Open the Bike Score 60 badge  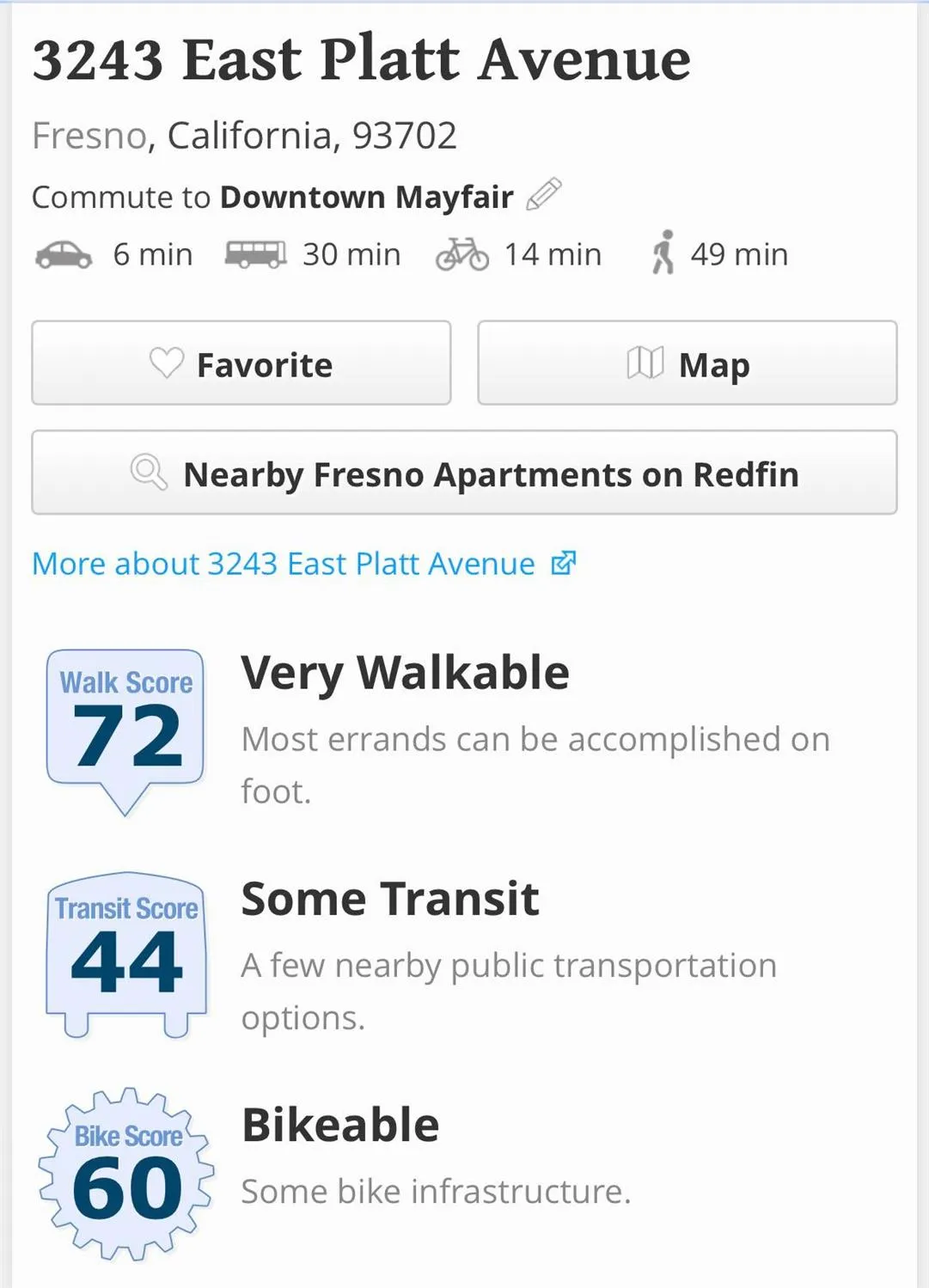click(126, 1174)
